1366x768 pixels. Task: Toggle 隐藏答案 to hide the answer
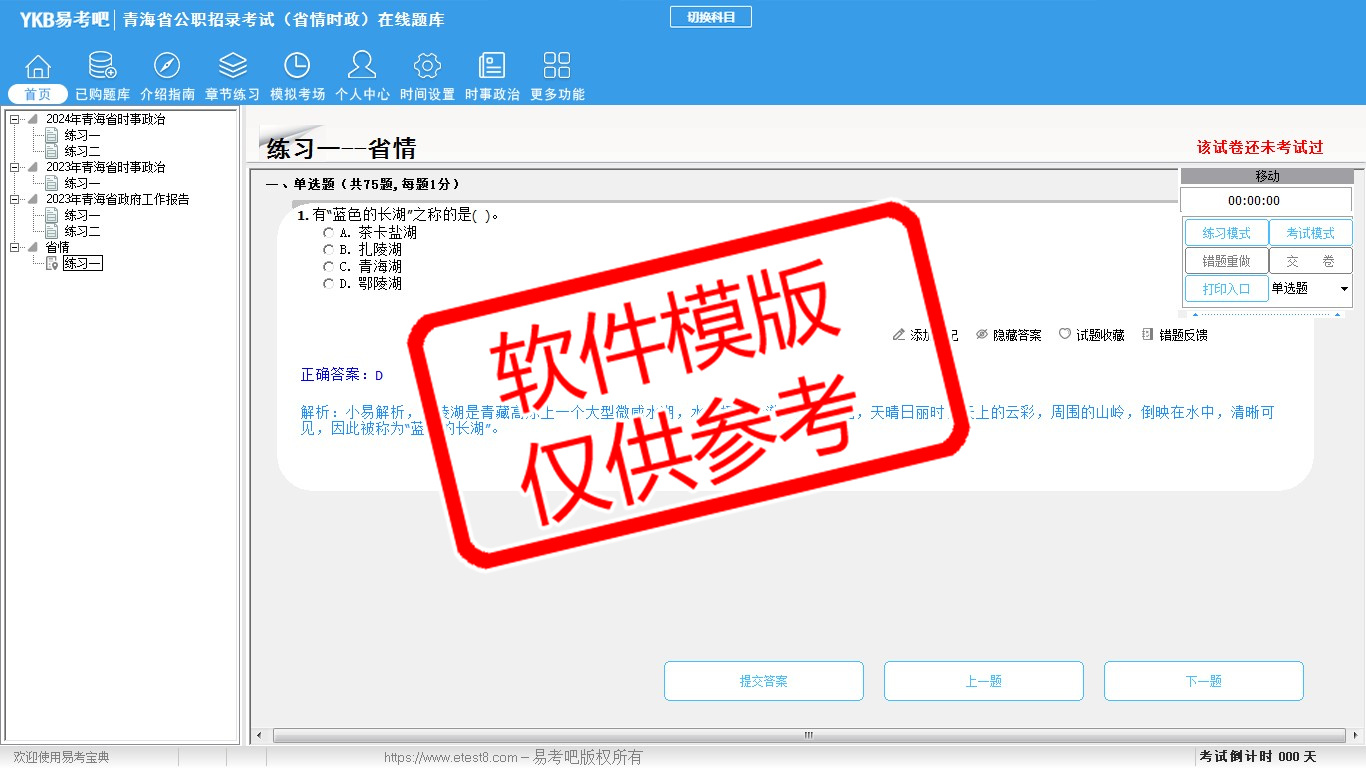1008,335
